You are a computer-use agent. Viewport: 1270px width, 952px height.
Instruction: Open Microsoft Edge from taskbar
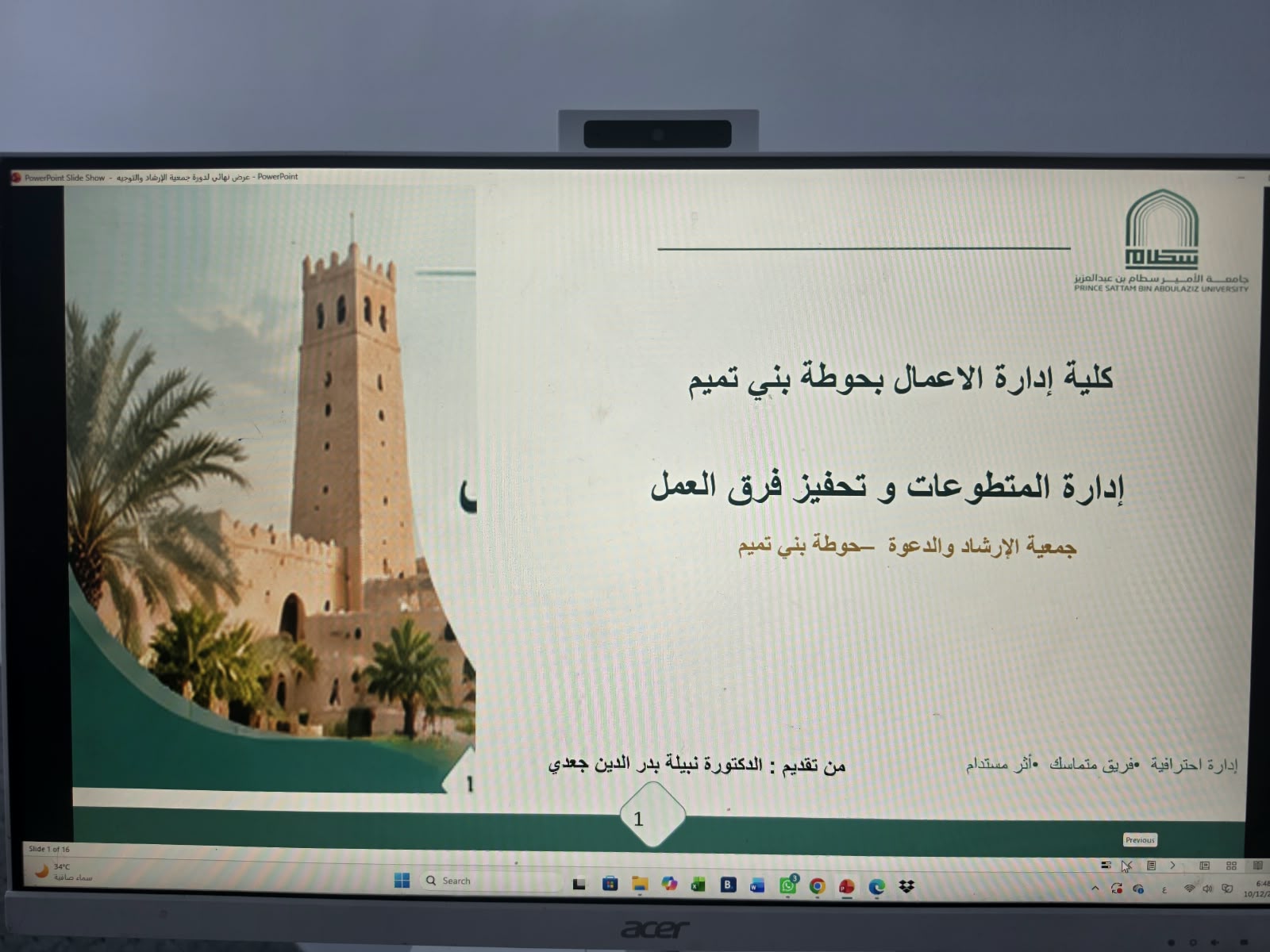tap(876, 886)
